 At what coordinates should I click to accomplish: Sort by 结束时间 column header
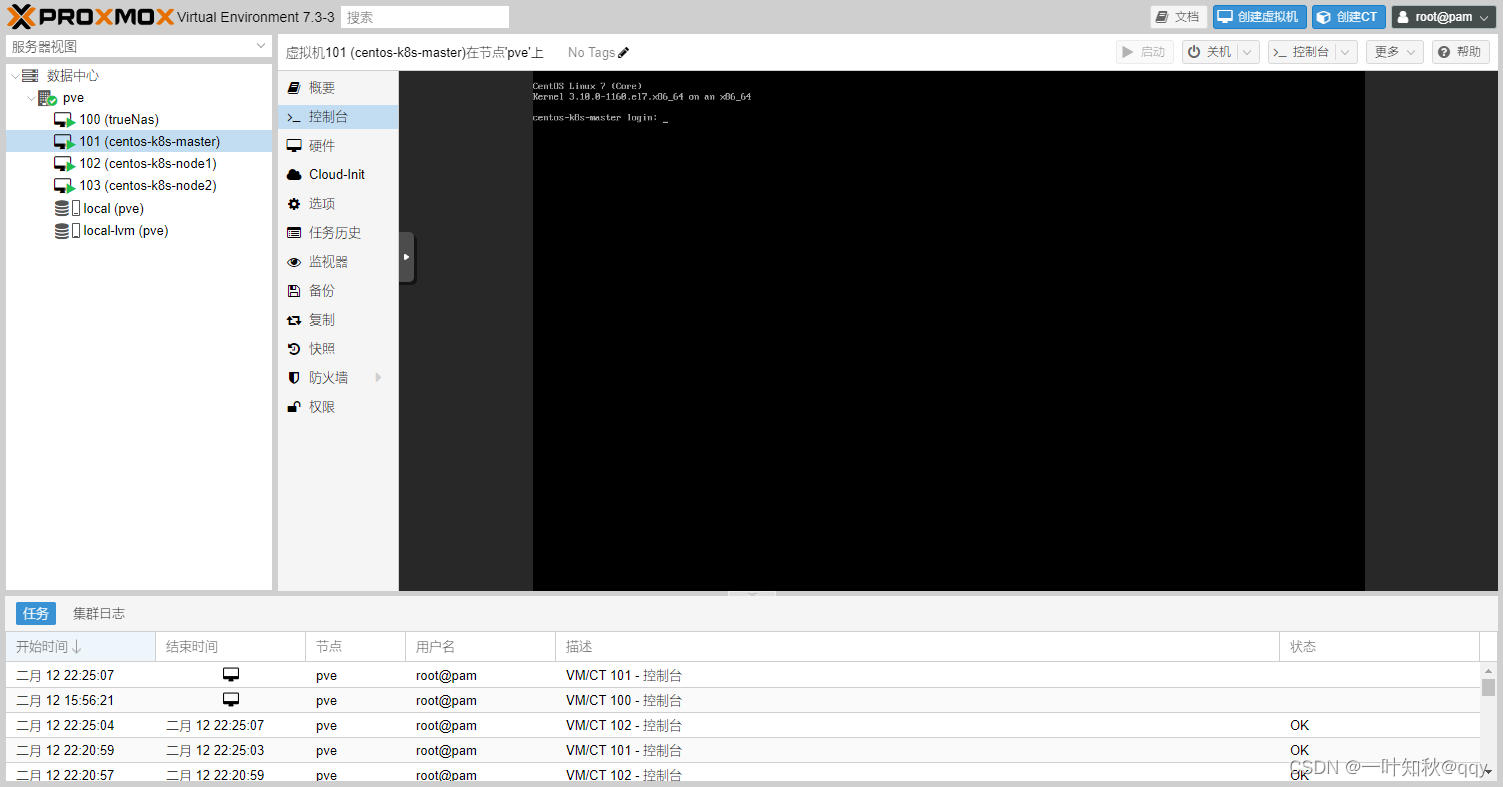tap(231, 647)
